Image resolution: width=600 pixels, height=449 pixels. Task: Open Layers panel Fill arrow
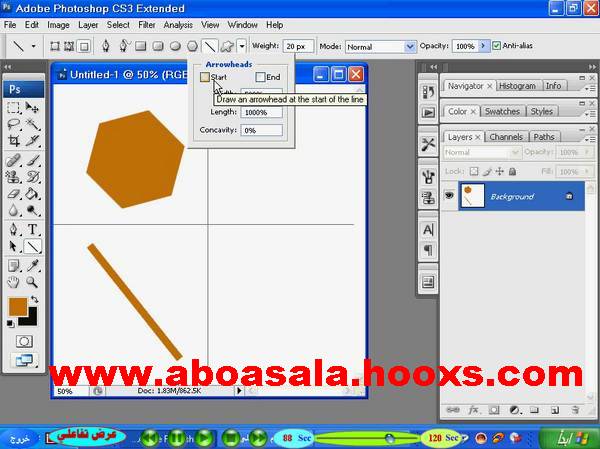(587, 172)
